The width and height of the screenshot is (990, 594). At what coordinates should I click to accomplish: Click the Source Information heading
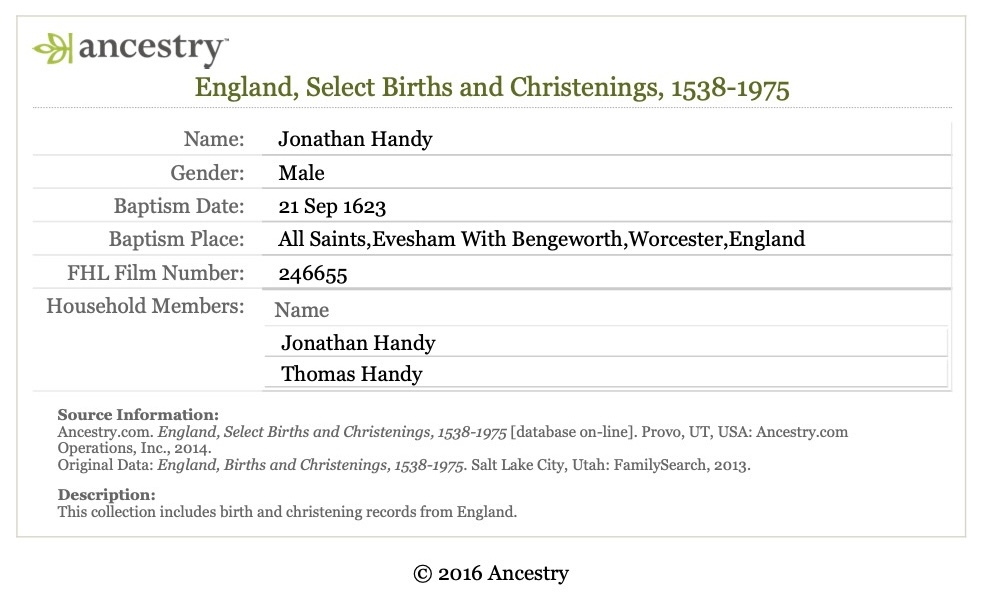[x=138, y=415]
